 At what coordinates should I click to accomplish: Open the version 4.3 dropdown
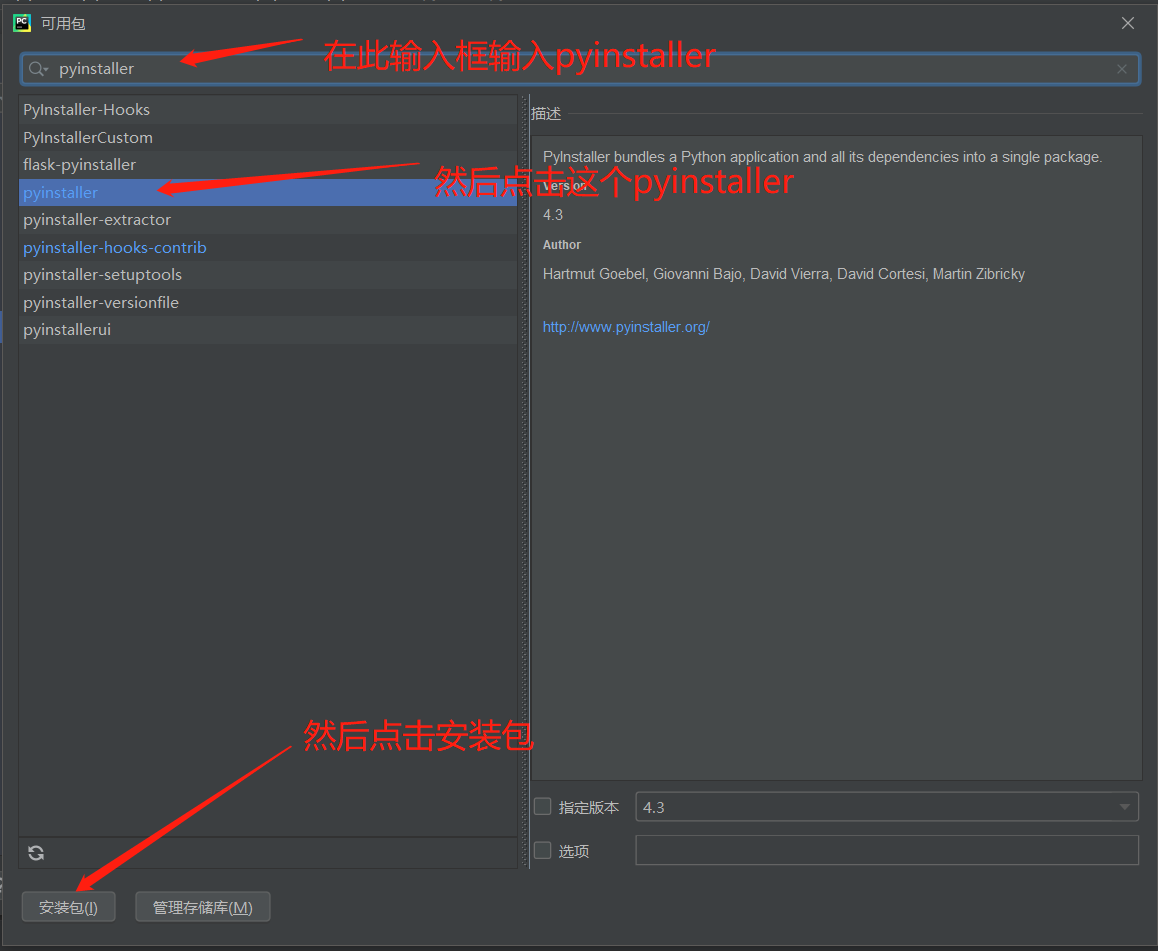pos(887,807)
